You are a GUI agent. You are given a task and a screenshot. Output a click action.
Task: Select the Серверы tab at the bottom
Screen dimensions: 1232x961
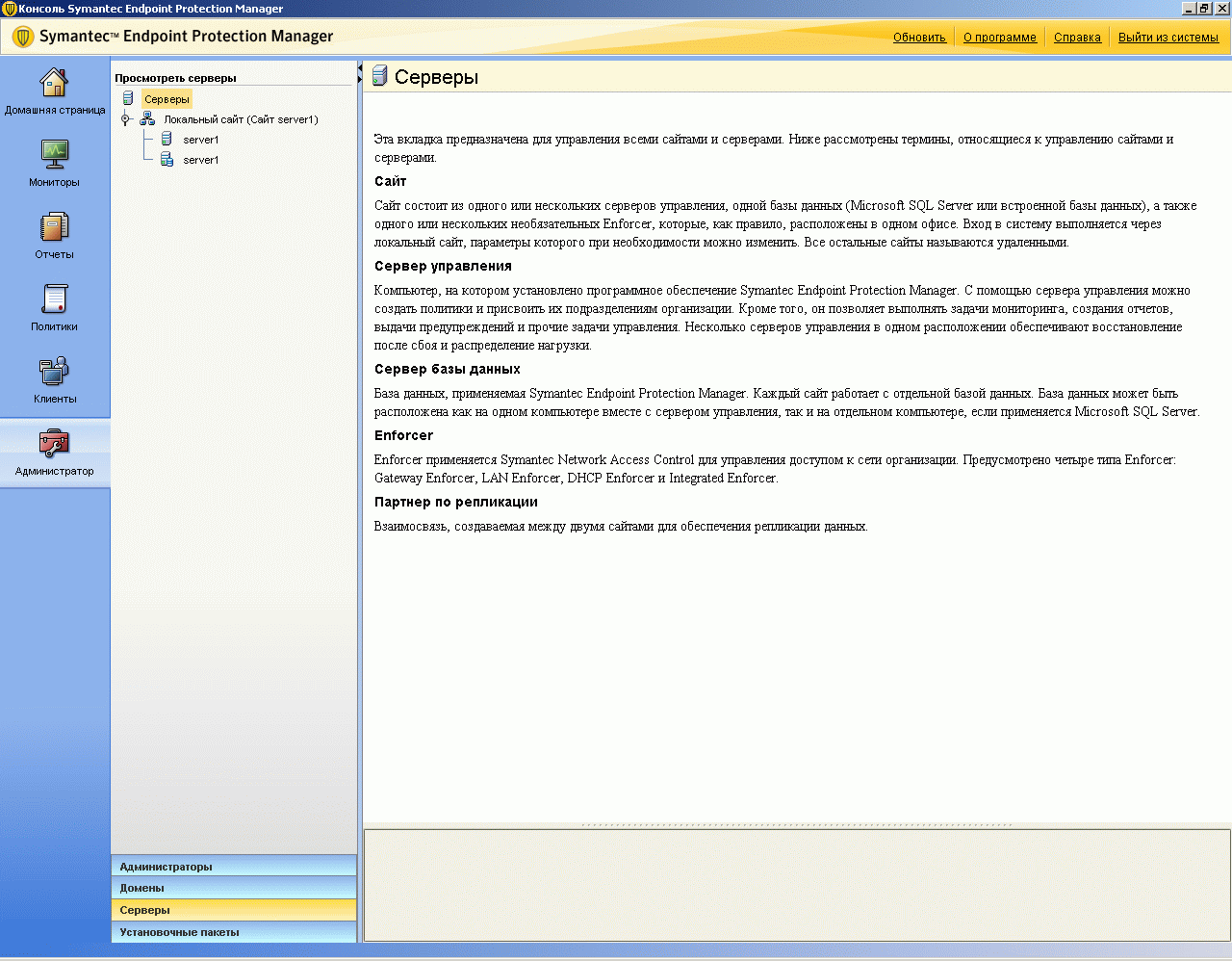click(234, 910)
